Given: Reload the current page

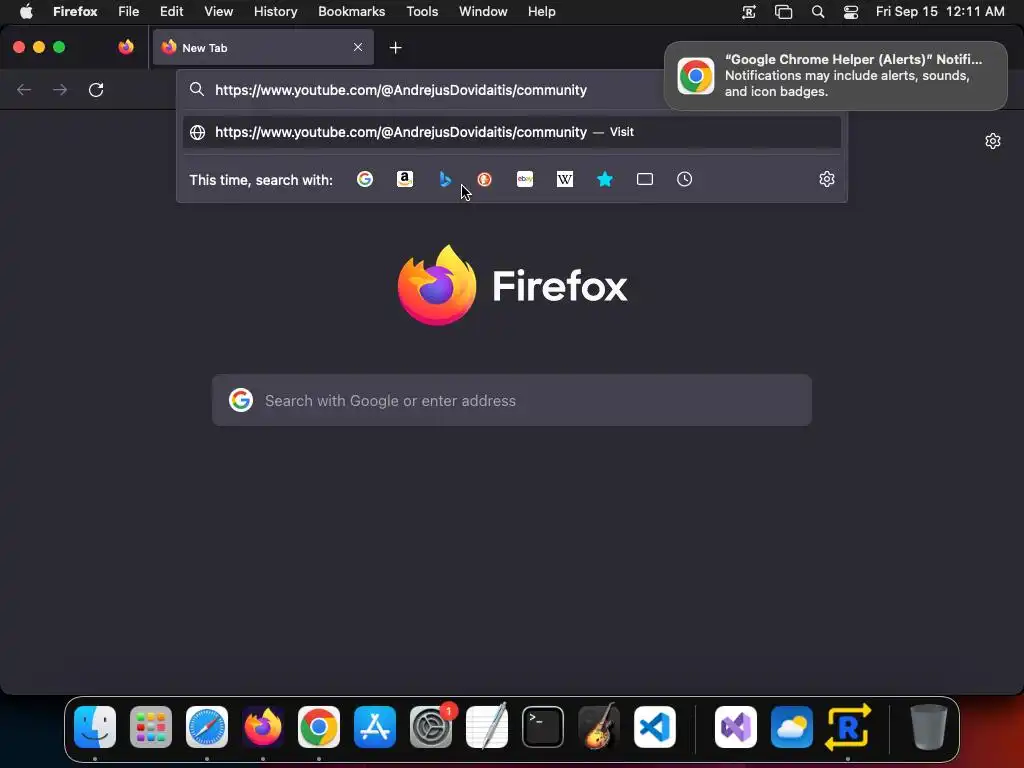Looking at the screenshot, I should point(96,89).
